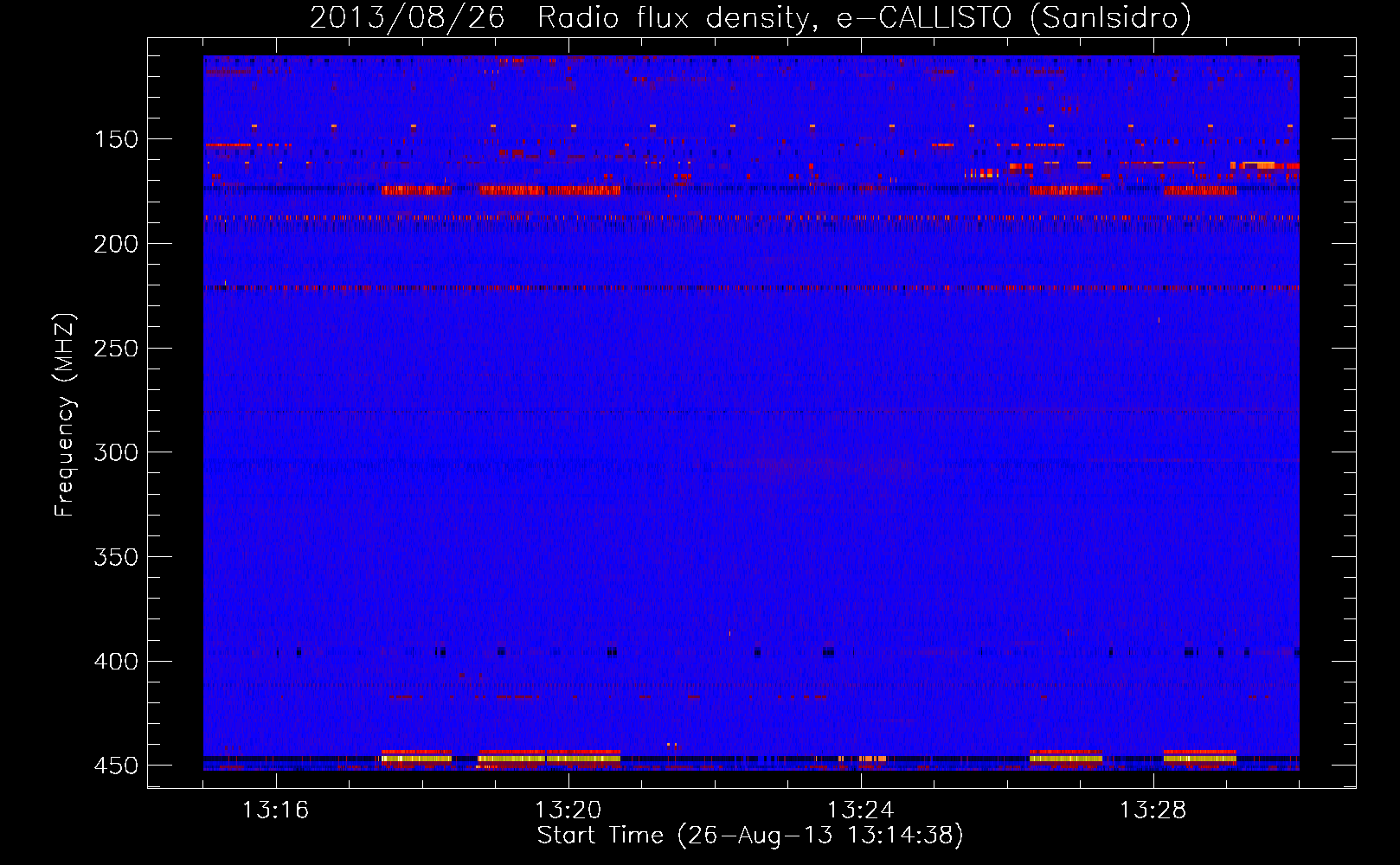Click the 450 frequency tick label
Viewport: 1400px width, 865px height.
tap(116, 766)
